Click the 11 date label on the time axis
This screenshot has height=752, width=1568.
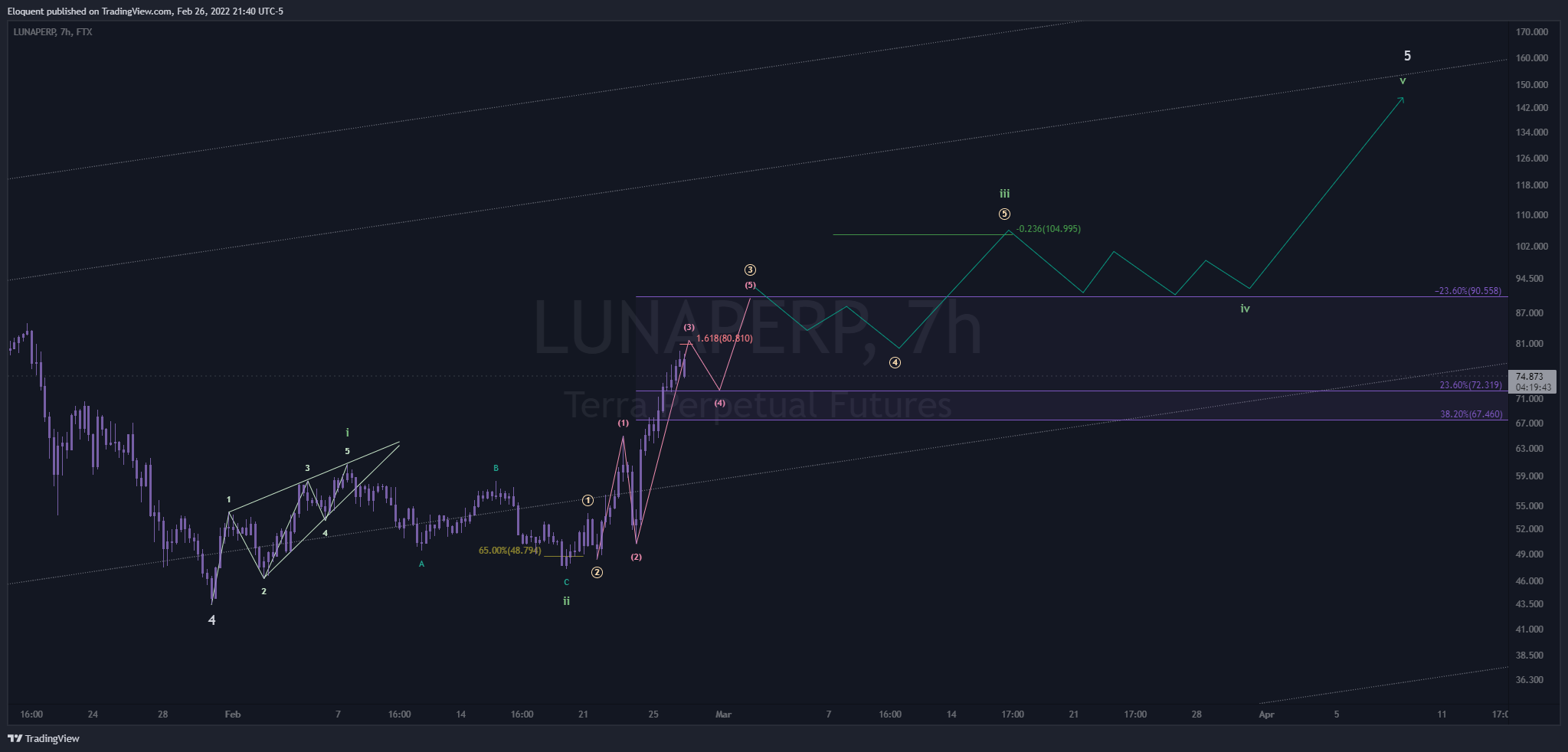click(x=1442, y=714)
